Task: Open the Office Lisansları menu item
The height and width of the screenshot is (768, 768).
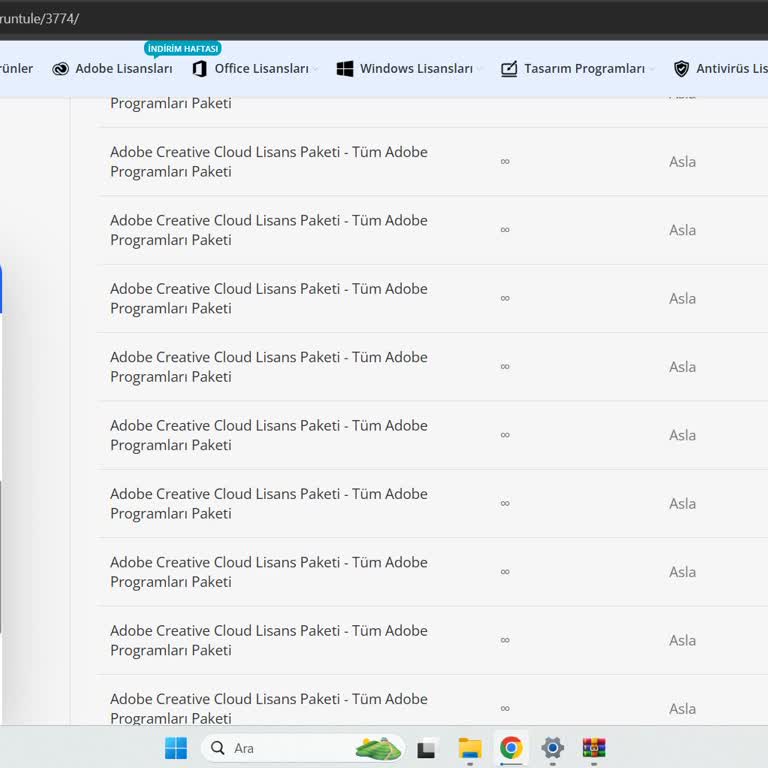Action: click(x=262, y=69)
